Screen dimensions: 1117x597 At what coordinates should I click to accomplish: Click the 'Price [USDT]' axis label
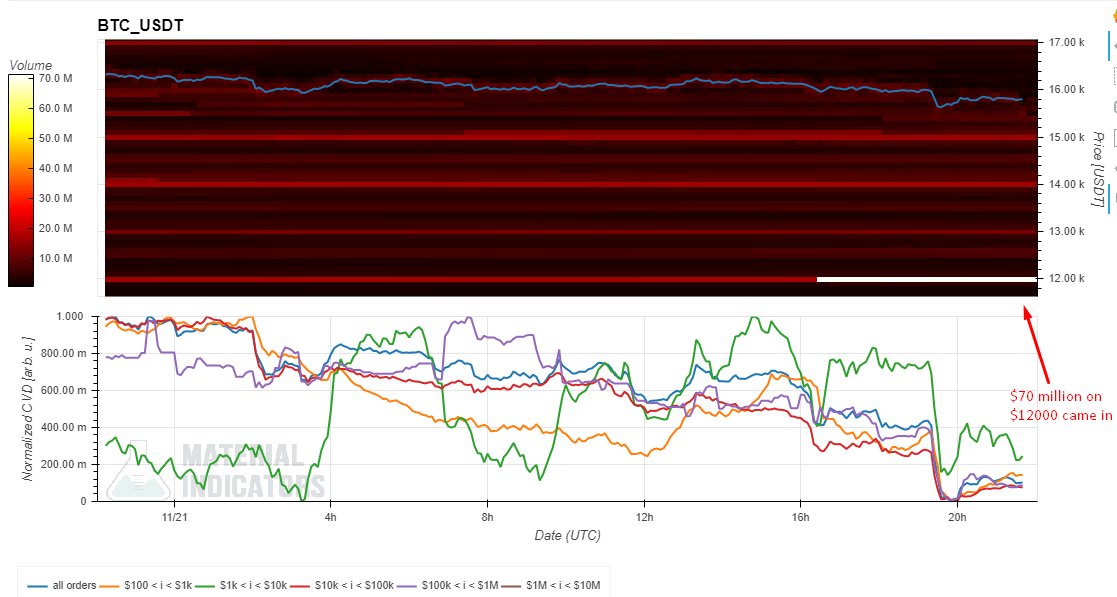[x=1097, y=170]
